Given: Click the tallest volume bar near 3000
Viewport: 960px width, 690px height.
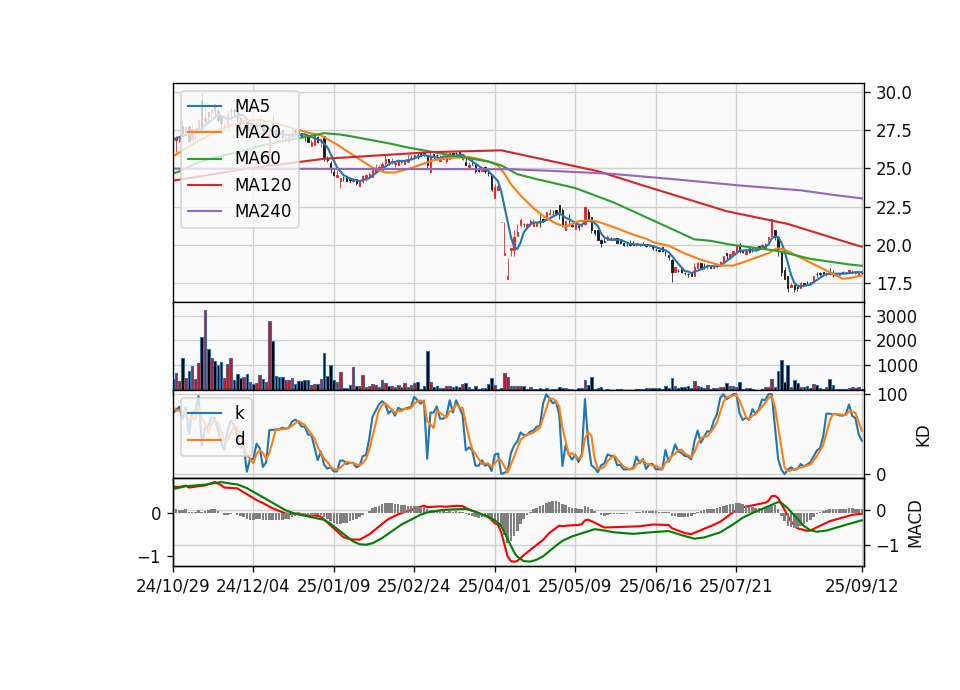Looking at the screenshot, I should tap(205, 350).
